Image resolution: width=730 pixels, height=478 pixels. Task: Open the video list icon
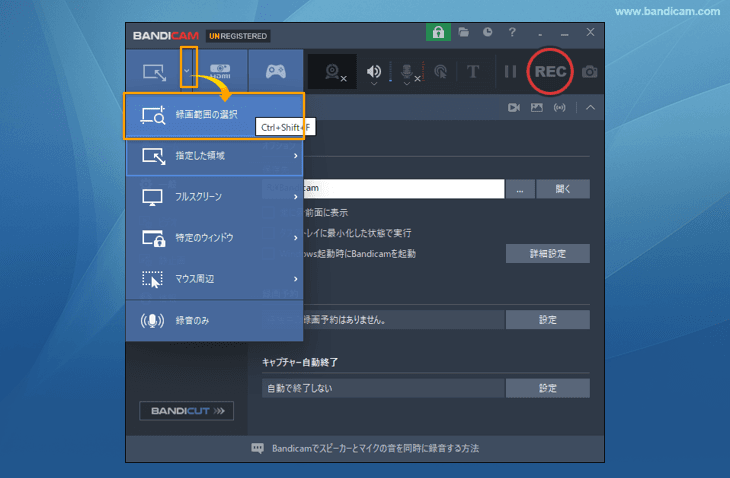click(x=514, y=108)
